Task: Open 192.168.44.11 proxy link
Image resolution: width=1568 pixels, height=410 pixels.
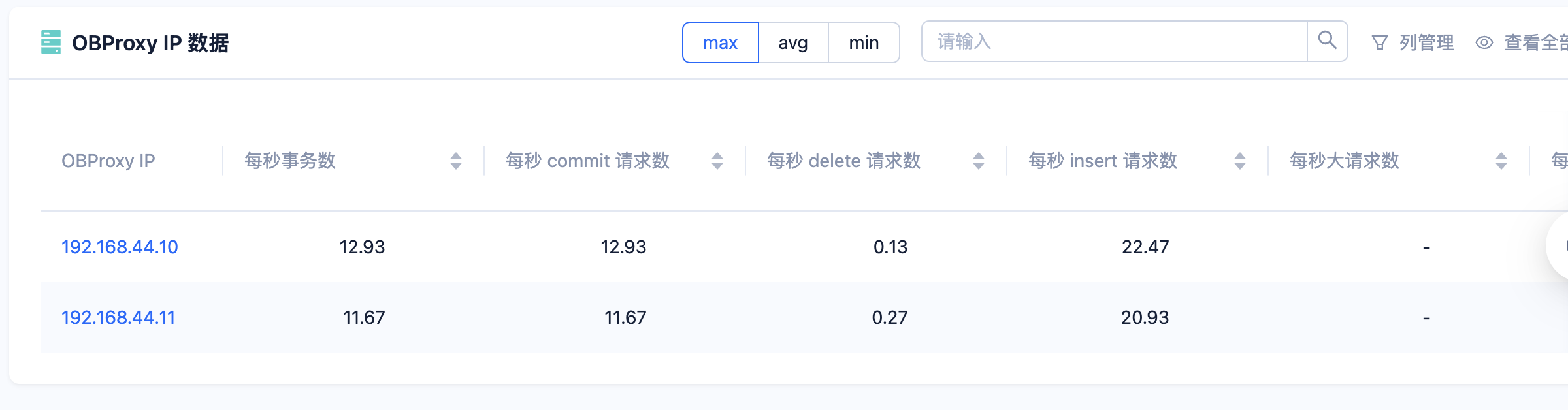Action: (118, 317)
